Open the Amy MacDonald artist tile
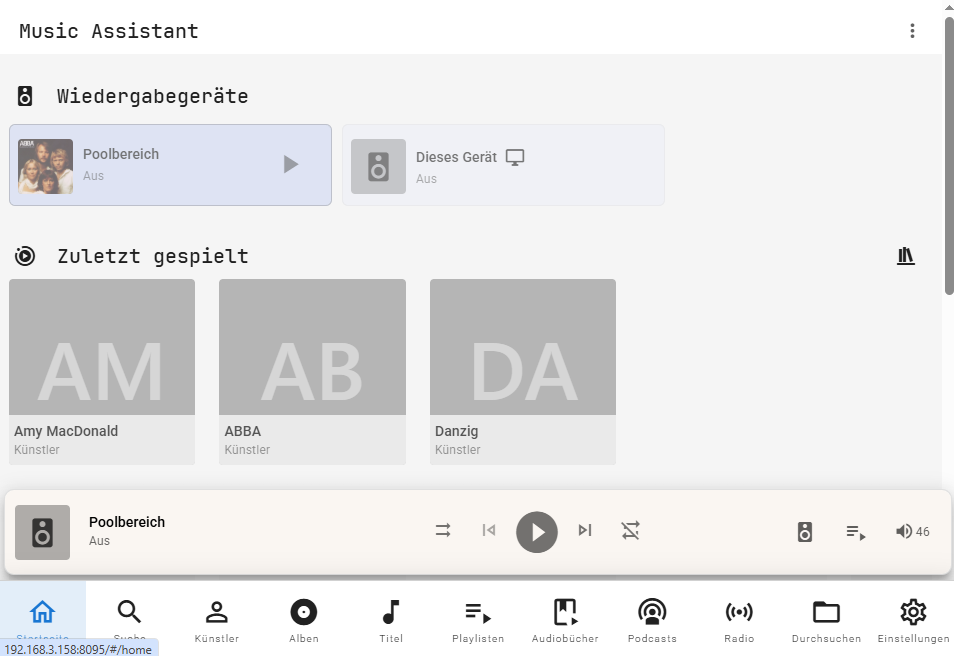 point(102,372)
